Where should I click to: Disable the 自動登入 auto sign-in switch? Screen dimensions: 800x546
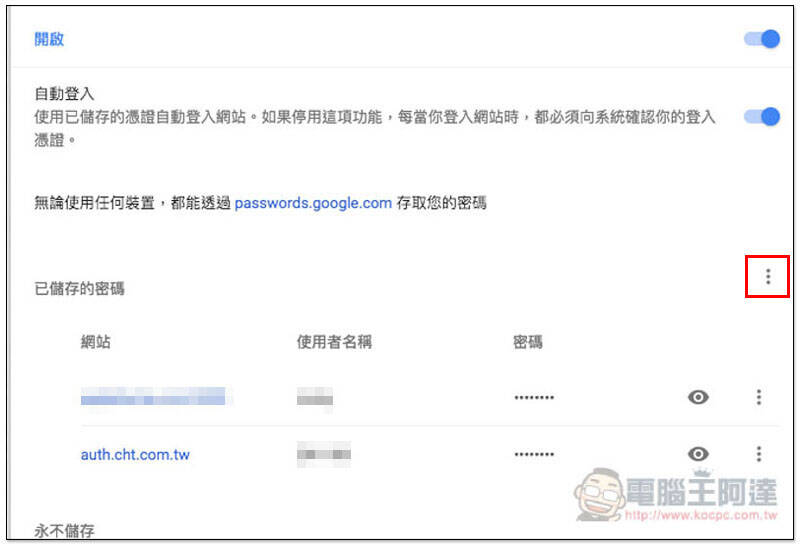(x=762, y=117)
